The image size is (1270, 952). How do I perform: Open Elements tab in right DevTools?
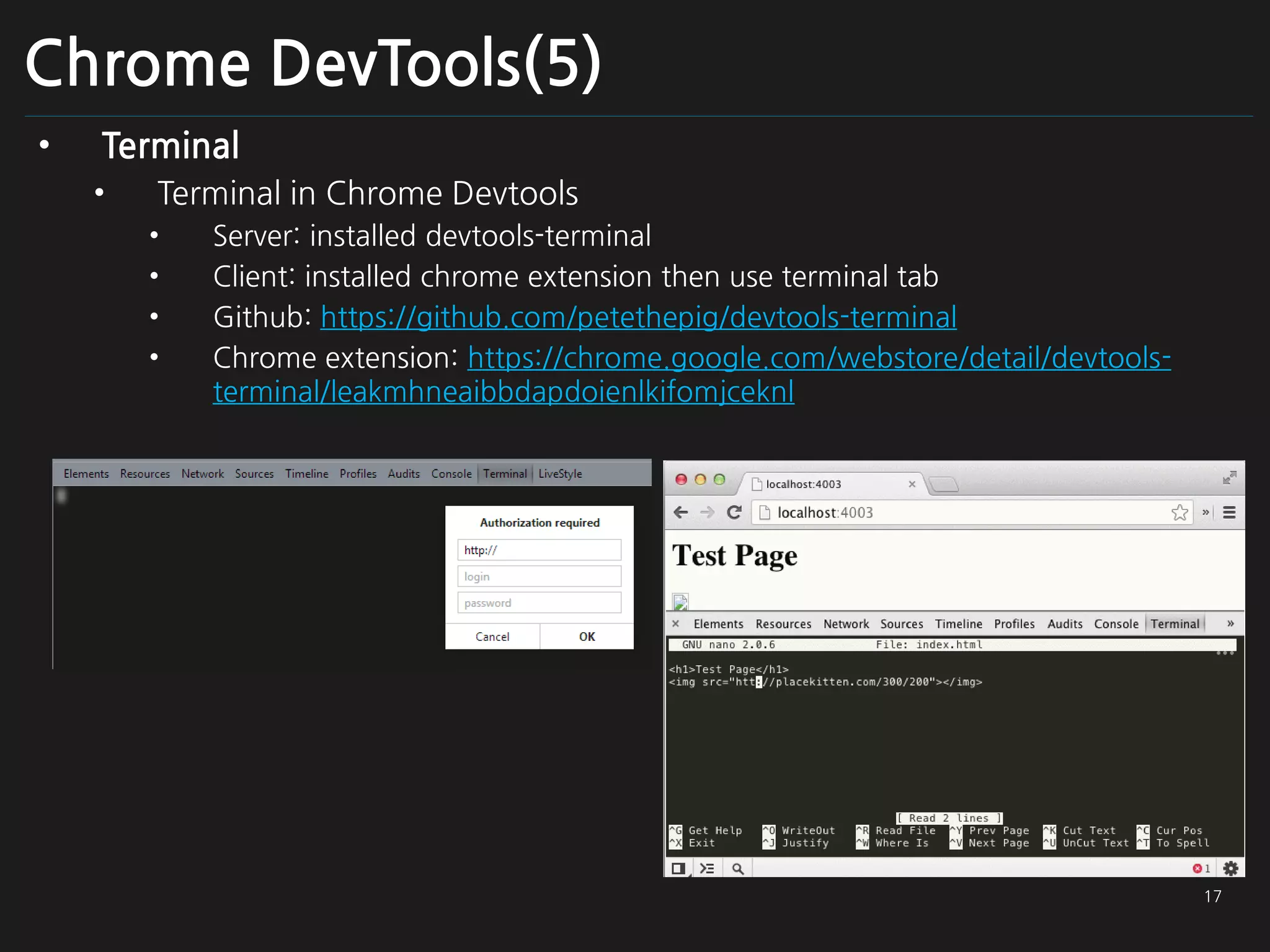pyautogui.click(x=718, y=624)
